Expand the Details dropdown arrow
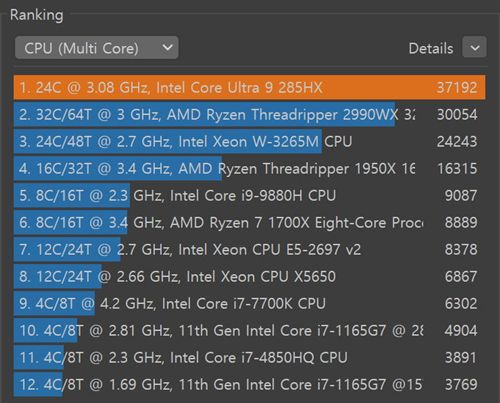500x403 pixels. pyautogui.click(x=474, y=47)
